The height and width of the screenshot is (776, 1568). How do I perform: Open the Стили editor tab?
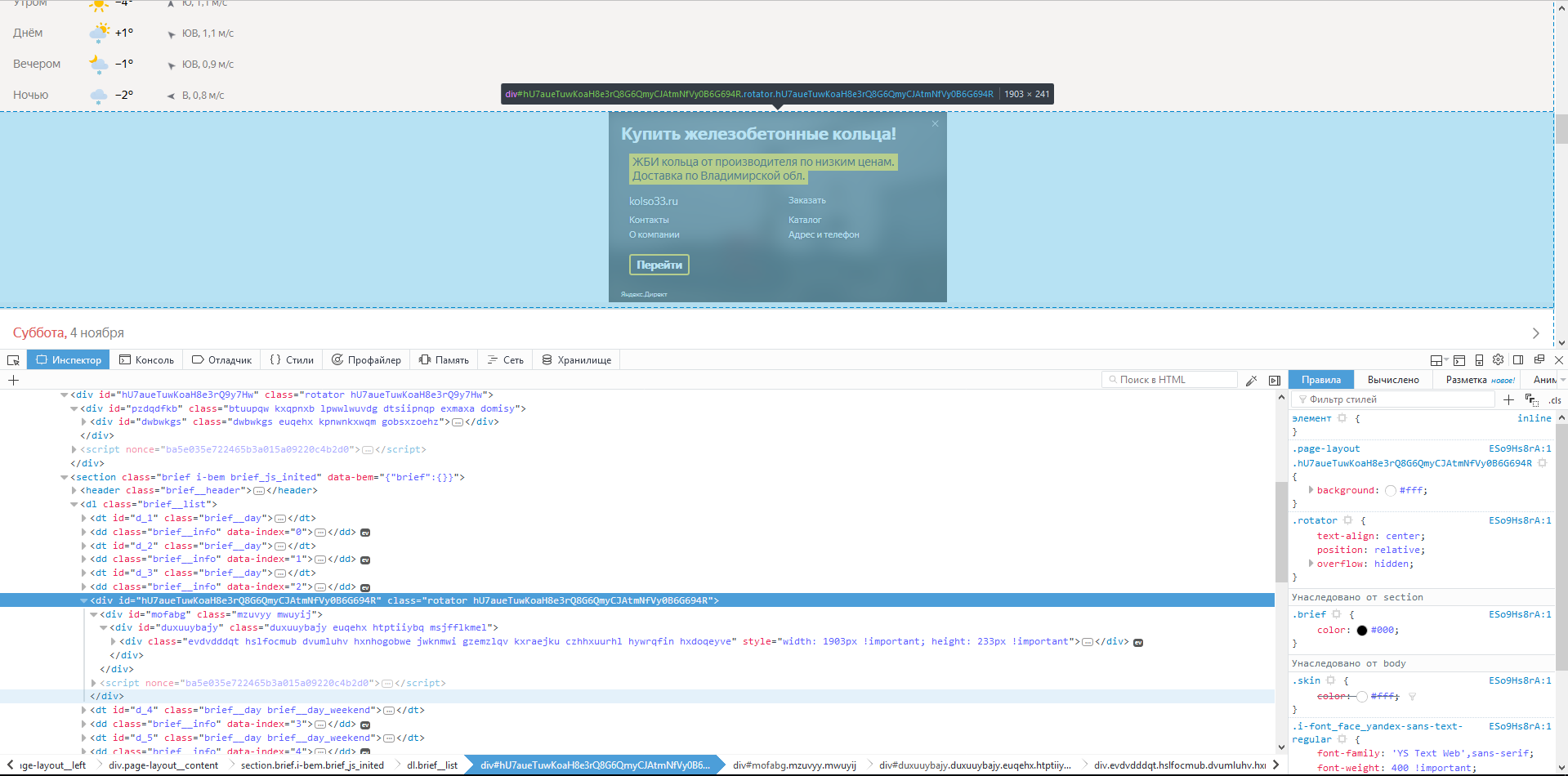pos(292,360)
